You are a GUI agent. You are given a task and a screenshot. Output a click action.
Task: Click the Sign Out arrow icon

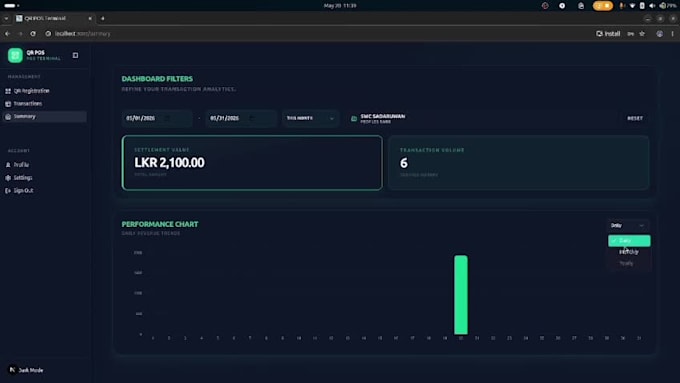click(x=8, y=190)
